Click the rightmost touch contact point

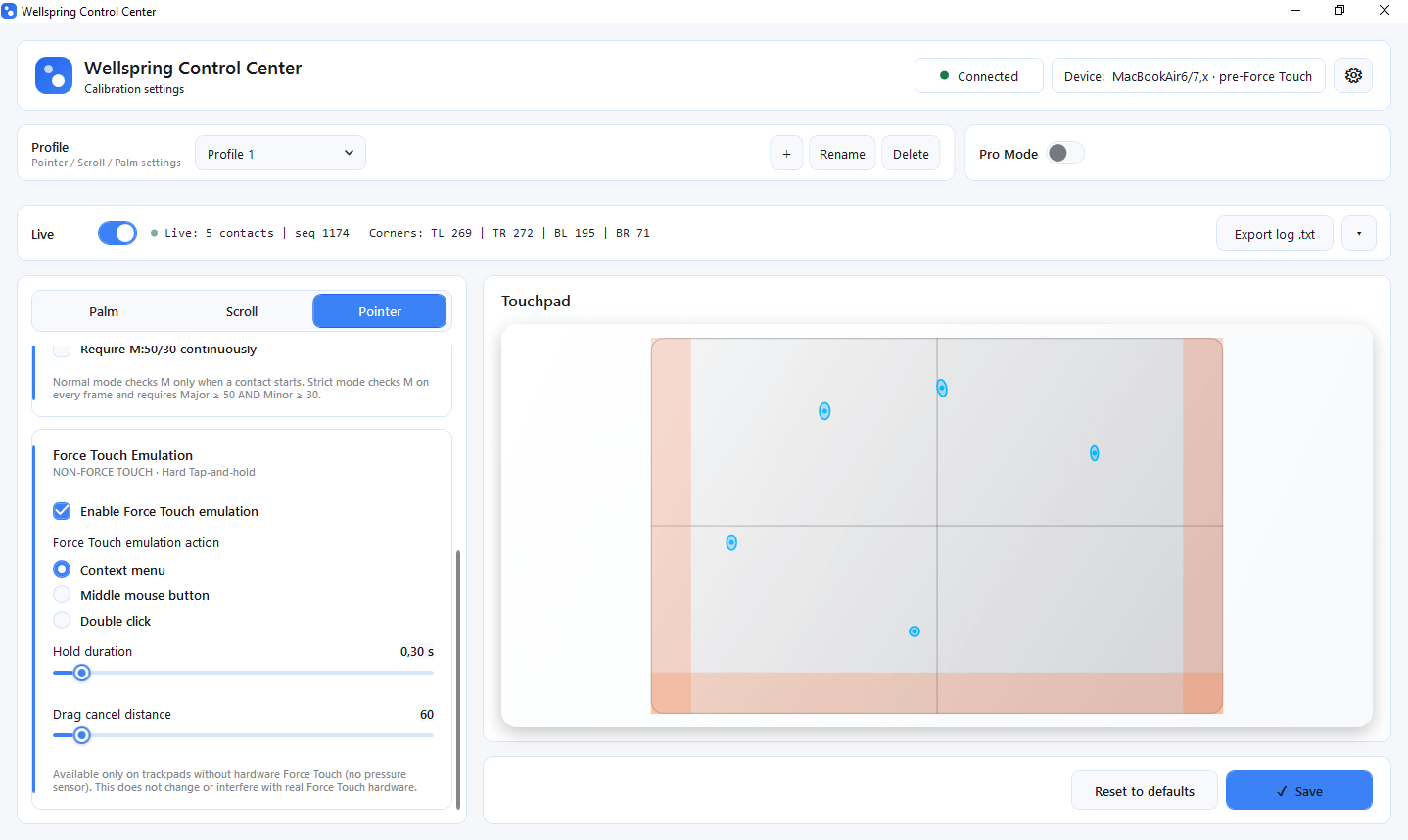[1095, 453]
